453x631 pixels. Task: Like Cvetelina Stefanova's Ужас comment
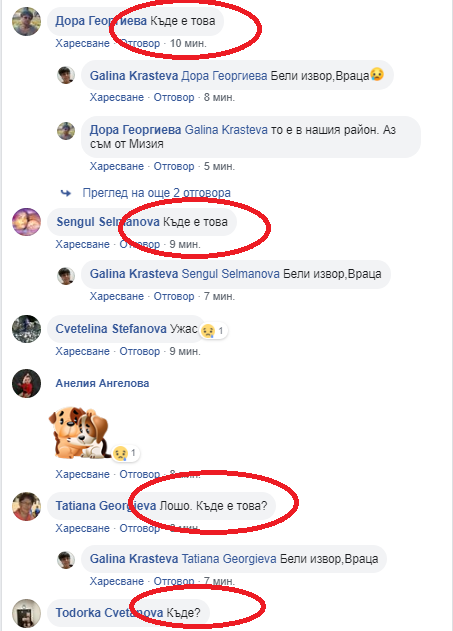pos(82,351)
